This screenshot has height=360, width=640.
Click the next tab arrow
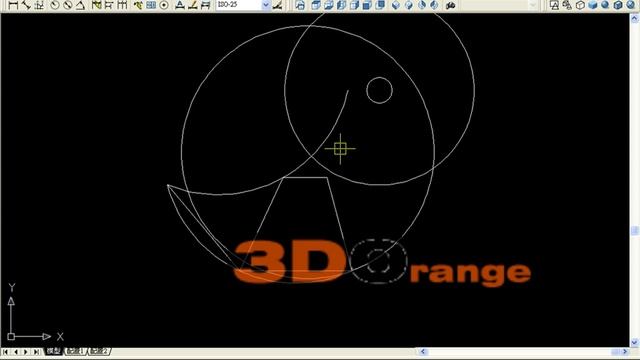click(26, 351)
